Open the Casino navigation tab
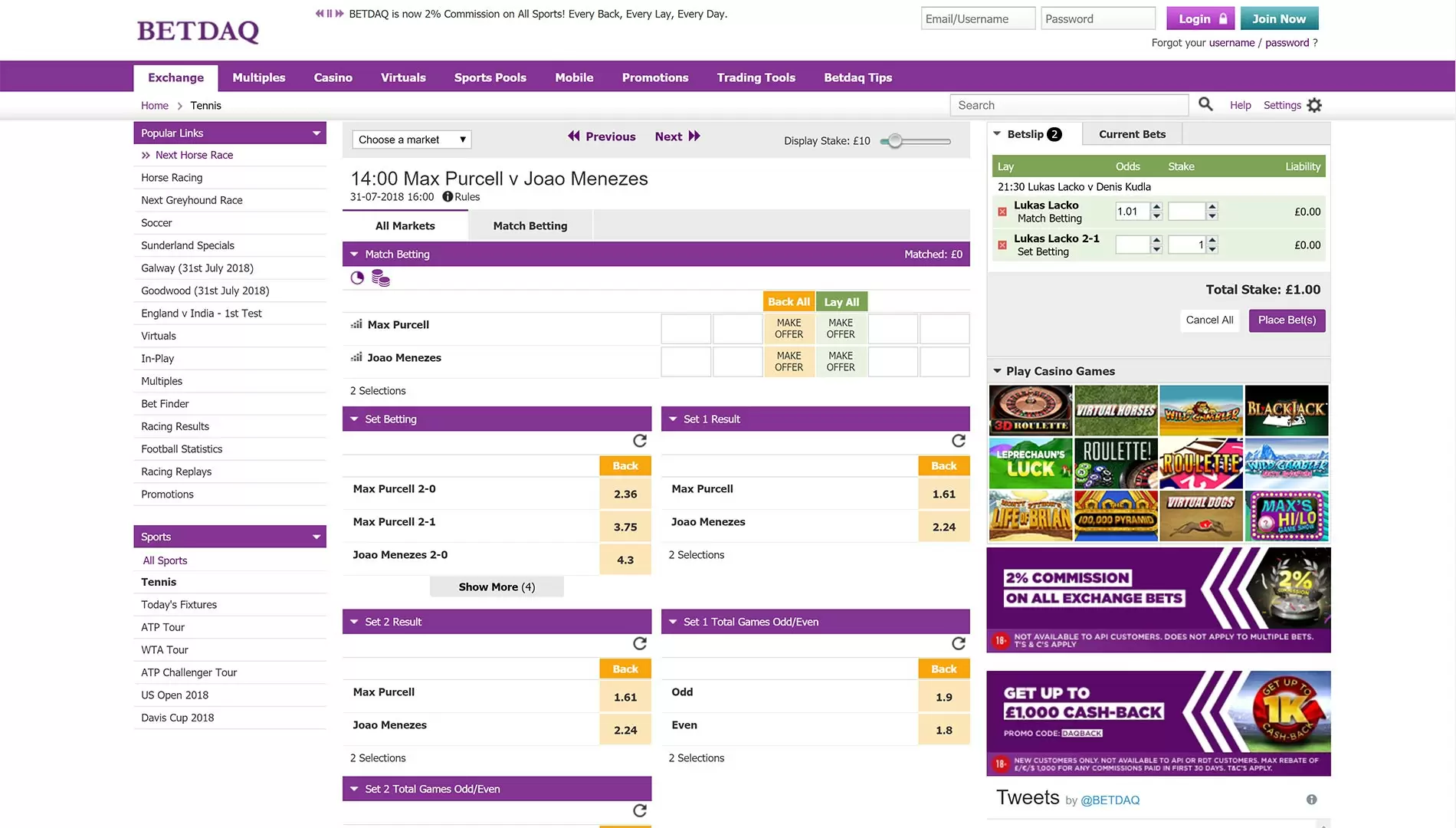Viewport: 1456px width, 828px height. pos(333,77)
